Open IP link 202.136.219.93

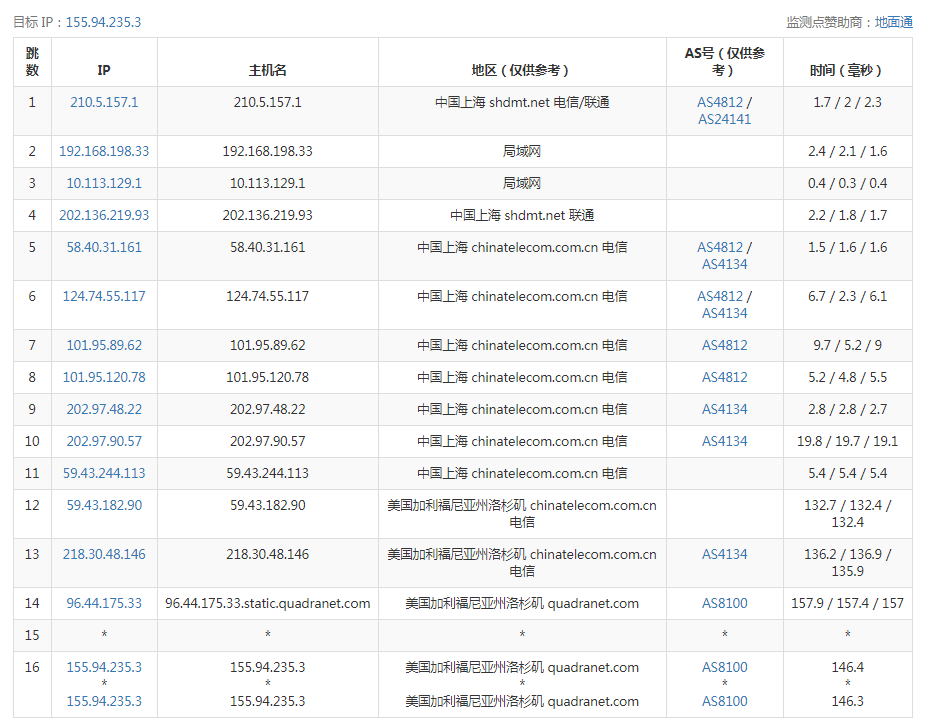click(x=104, y=215)
